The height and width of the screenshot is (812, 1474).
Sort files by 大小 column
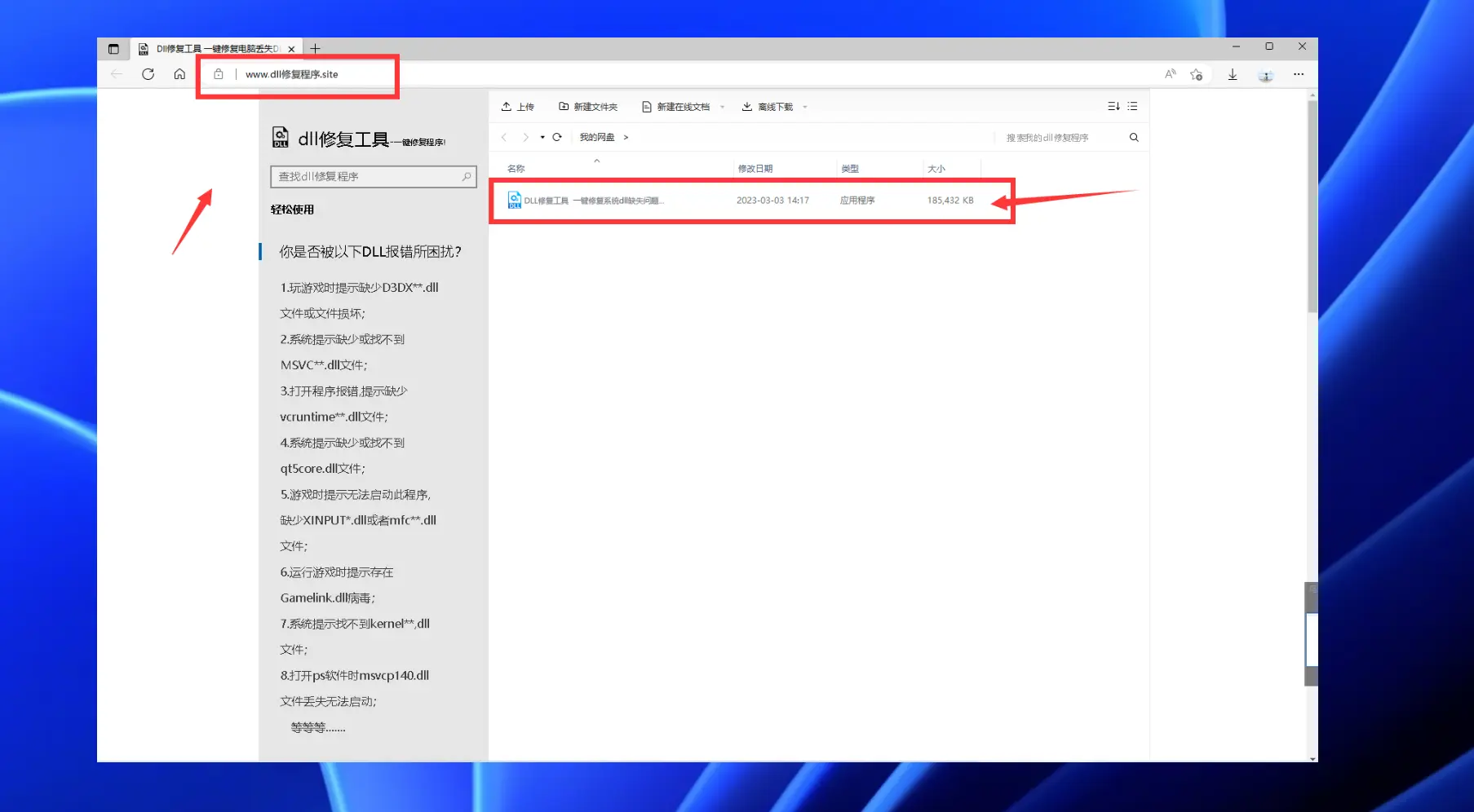tap(936, 169)
